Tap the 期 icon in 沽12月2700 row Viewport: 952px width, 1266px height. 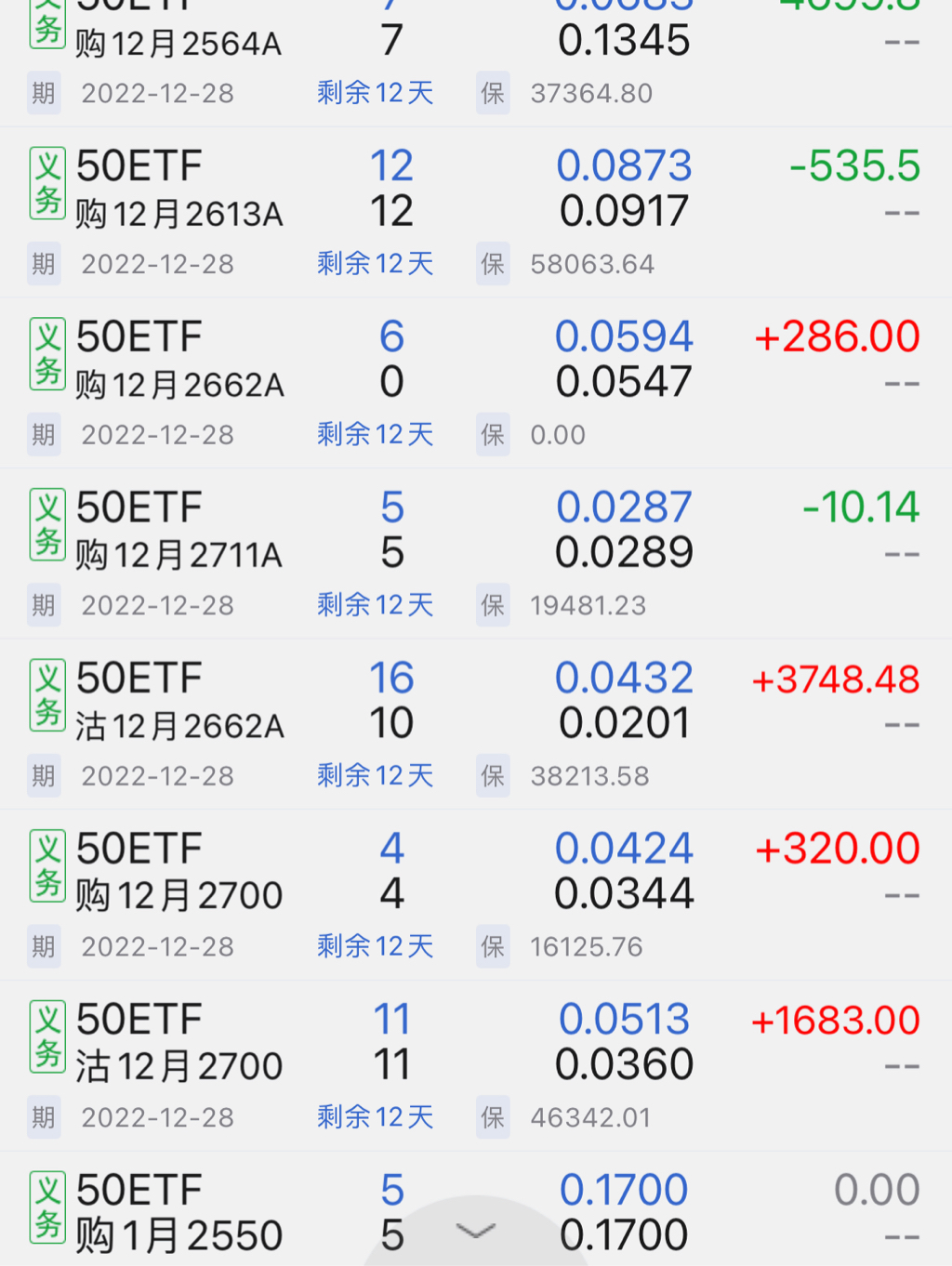tap(44, 1117)
